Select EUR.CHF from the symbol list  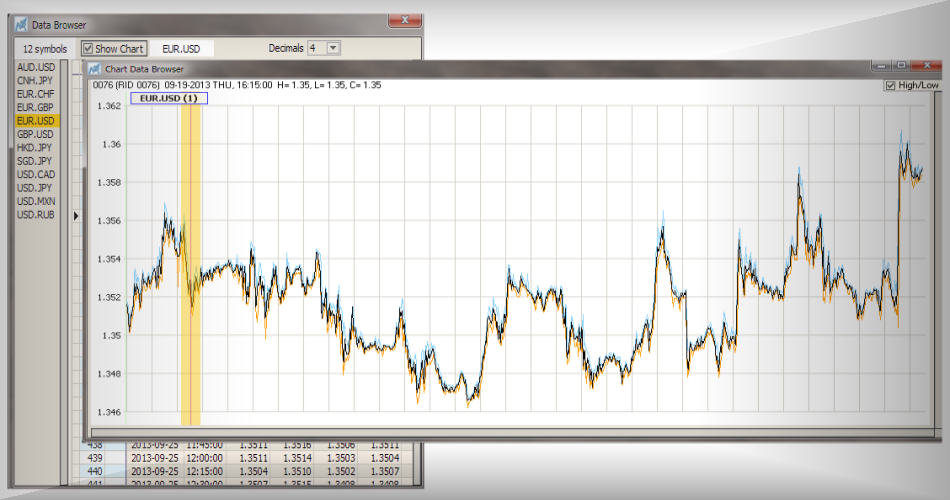35,94
